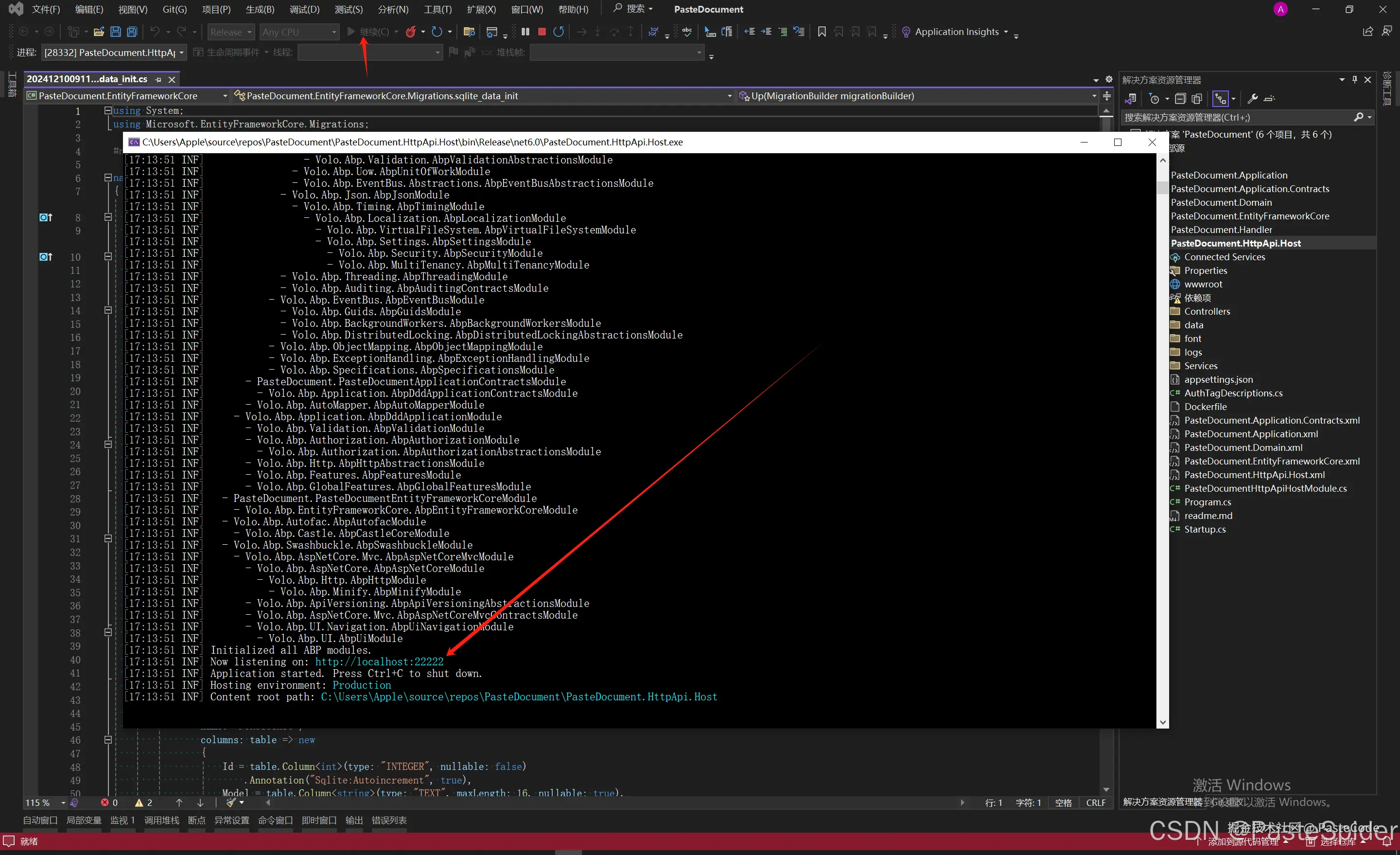Click the Live Share icon at top right
1400x855 pixels.
tap(1368, 32)
